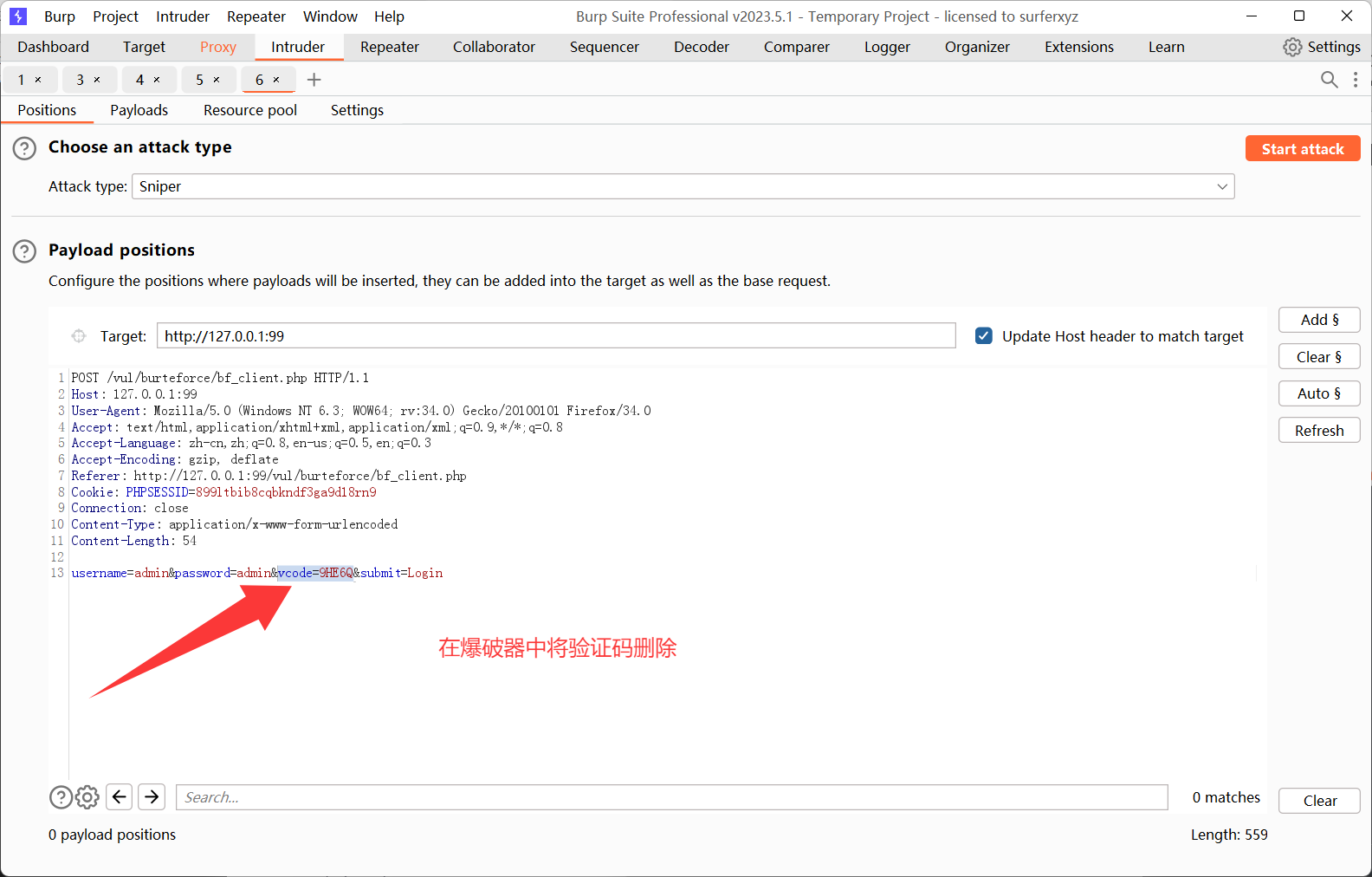Click the Clear § button
The image size is (1372, 877).
(x=1319, y=357)
